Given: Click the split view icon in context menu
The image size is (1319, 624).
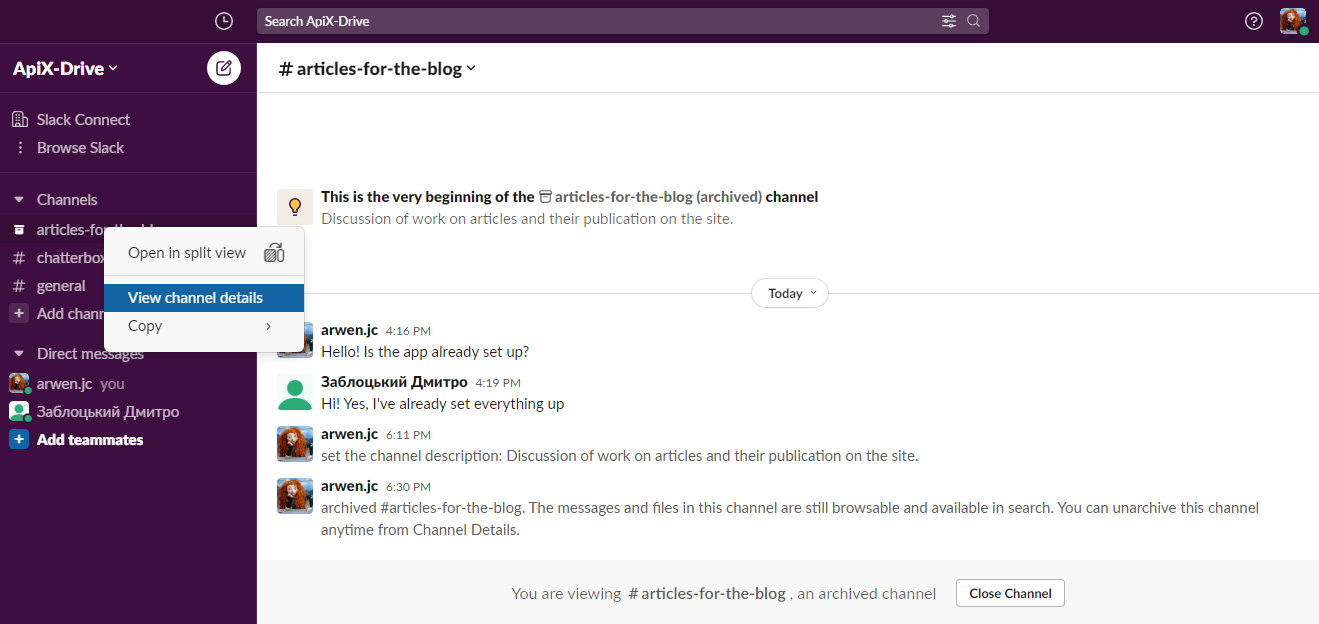Looking at the screenshot, I should click(274, 253).
